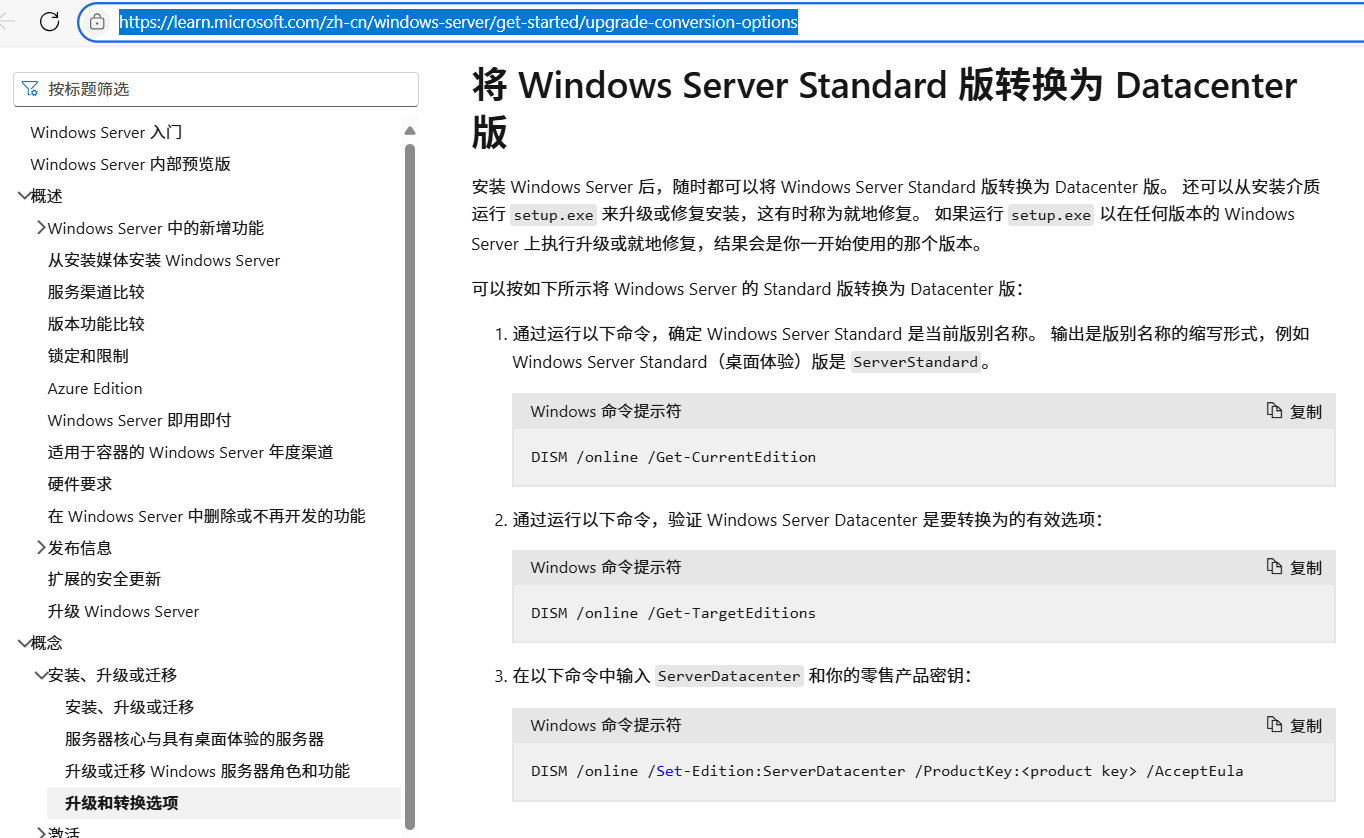
Task: Expand the 发布信息 node
Action: click(x=41, y=548)
